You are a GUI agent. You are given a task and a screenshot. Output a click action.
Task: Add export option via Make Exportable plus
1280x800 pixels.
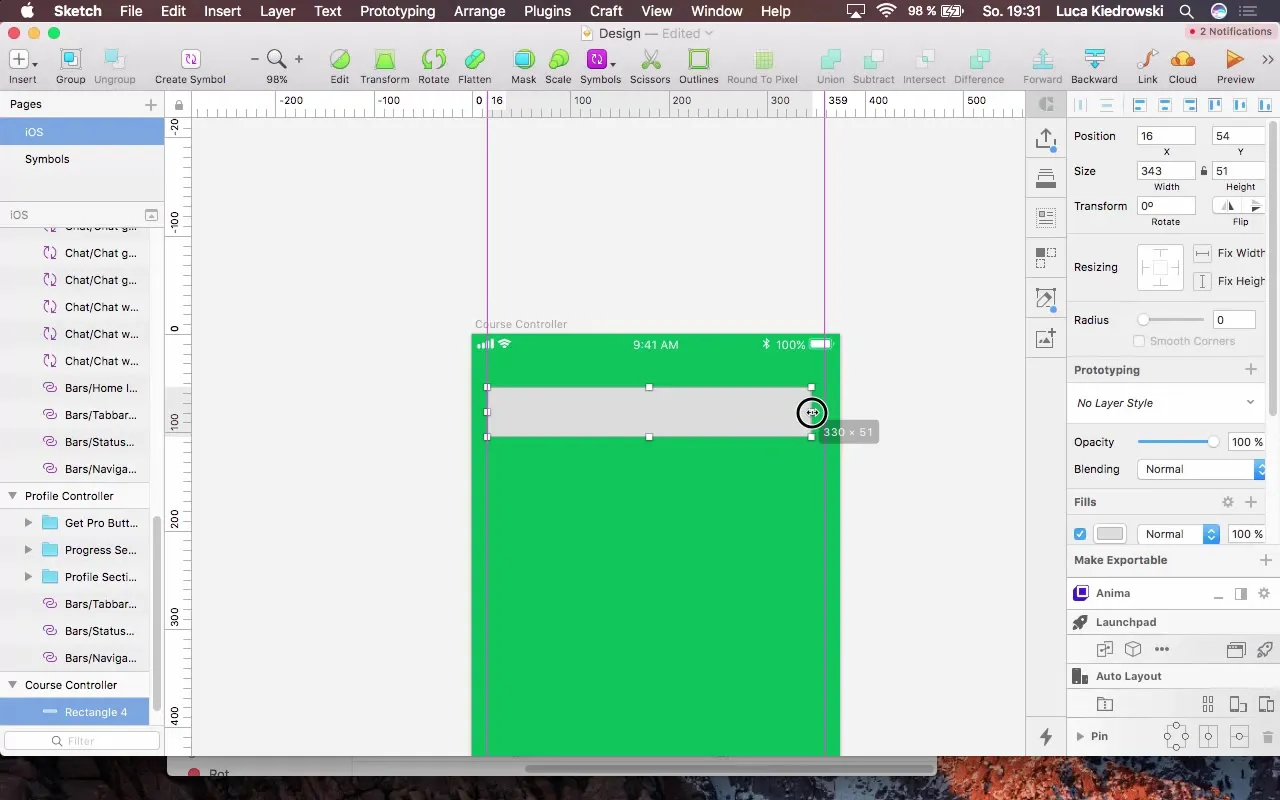(1265, 560)
